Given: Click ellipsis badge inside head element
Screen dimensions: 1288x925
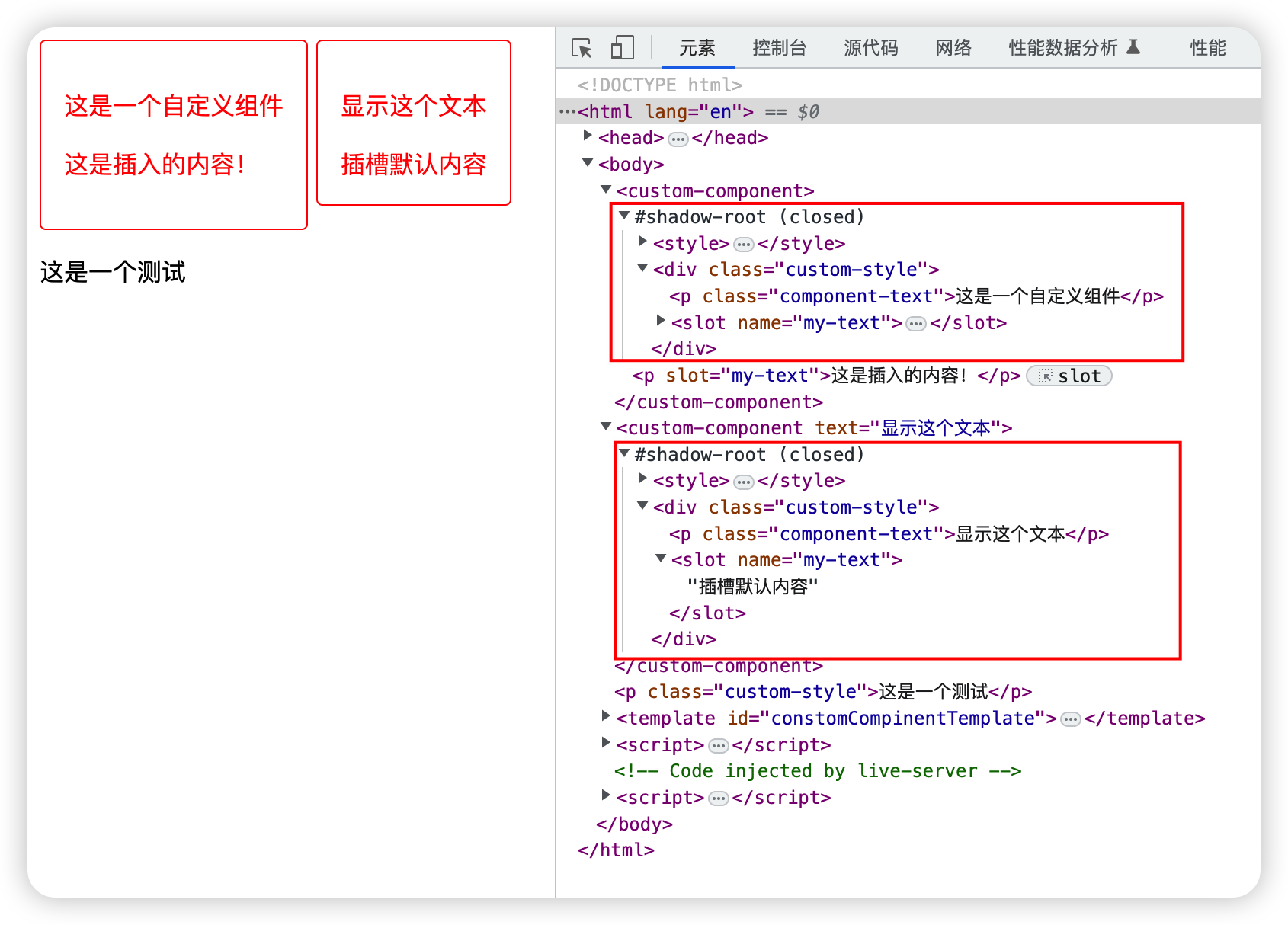Looking at the screenshot, I should pos(678,139).
